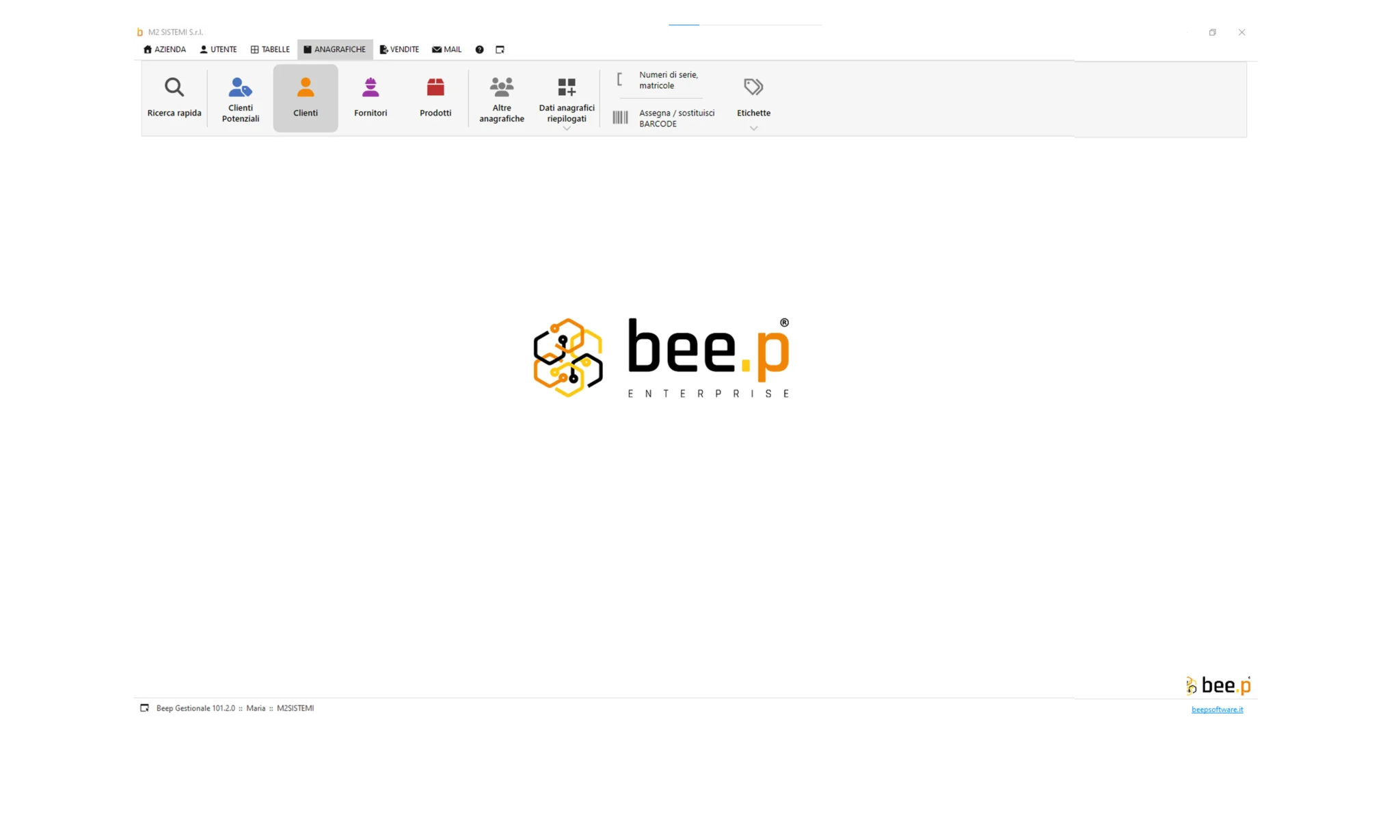
Task: Click the help question mark icon
Action: tap(479, 49)
